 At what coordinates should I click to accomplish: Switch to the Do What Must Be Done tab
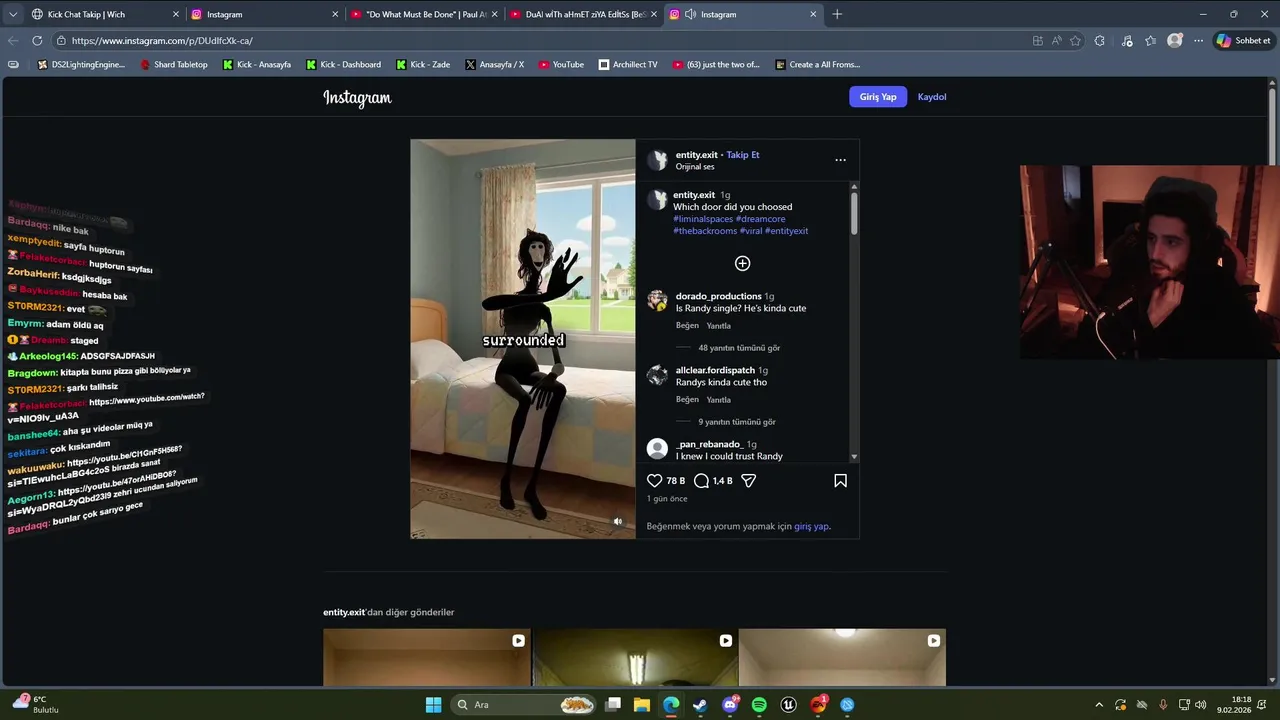[x=423, y=14]
